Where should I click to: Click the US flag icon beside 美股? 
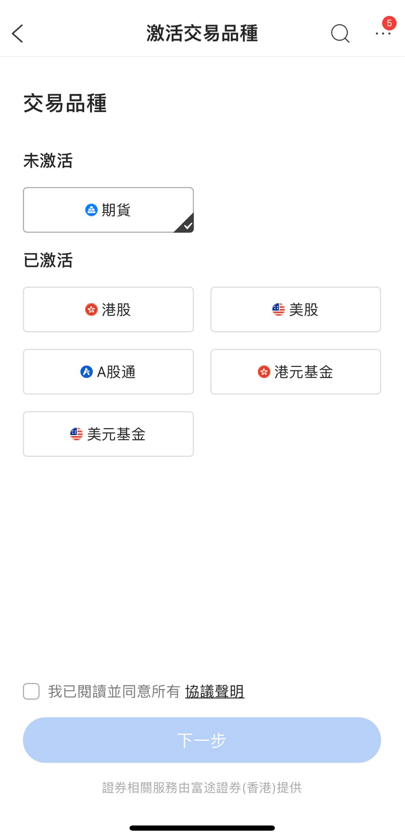click(x=278, y=309)
